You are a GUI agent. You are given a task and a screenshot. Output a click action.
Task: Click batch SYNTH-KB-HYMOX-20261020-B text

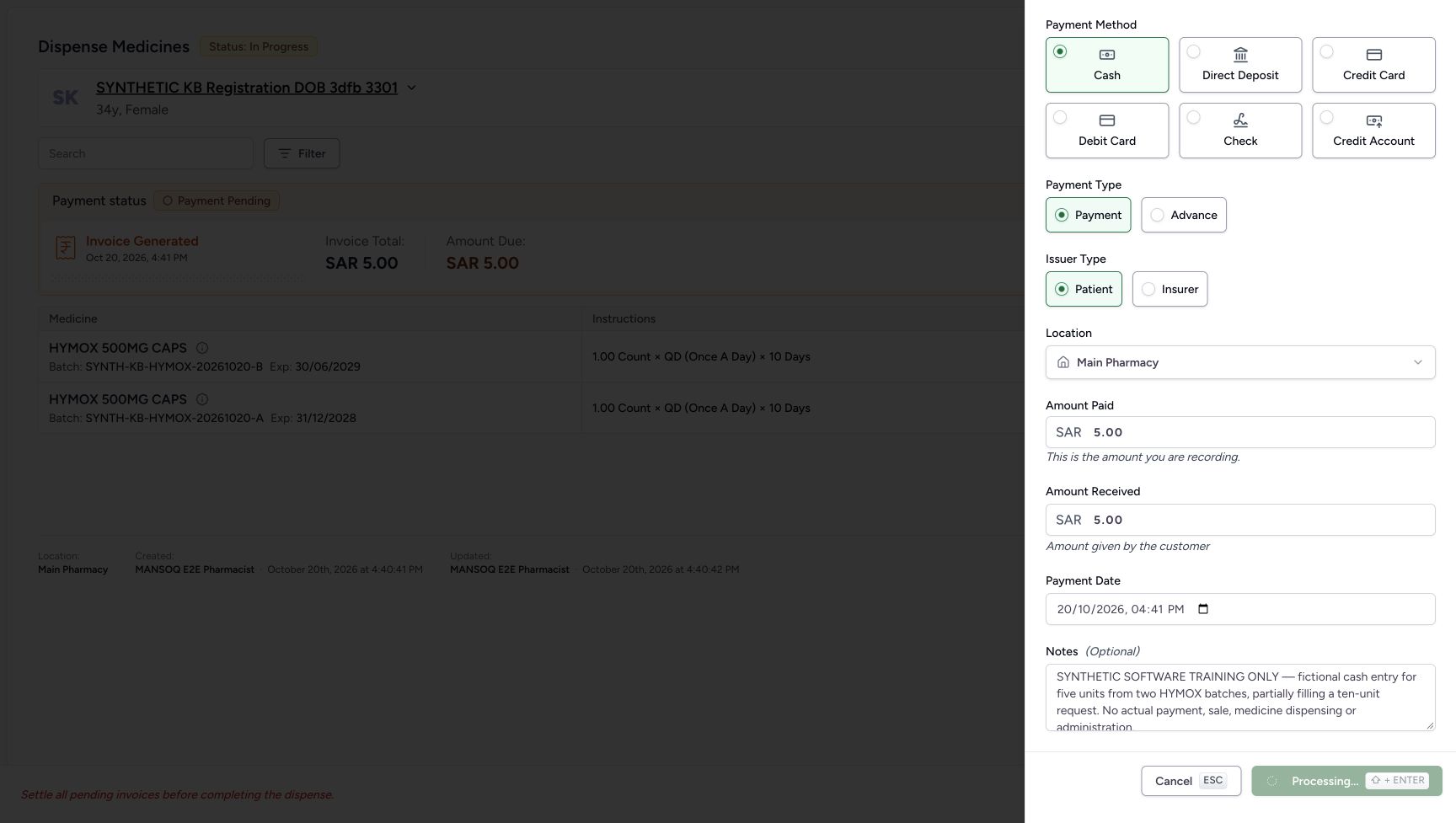pos(174,366)
